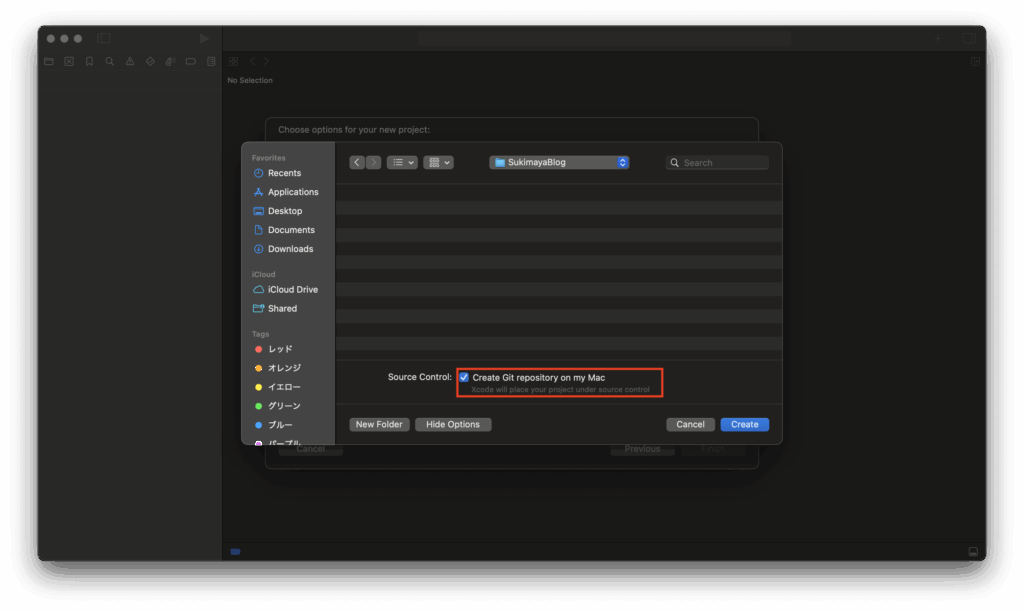Screen dimensions: 1024x611
Task: Select the orange オレンジ tag
Action: pos(278,368)
